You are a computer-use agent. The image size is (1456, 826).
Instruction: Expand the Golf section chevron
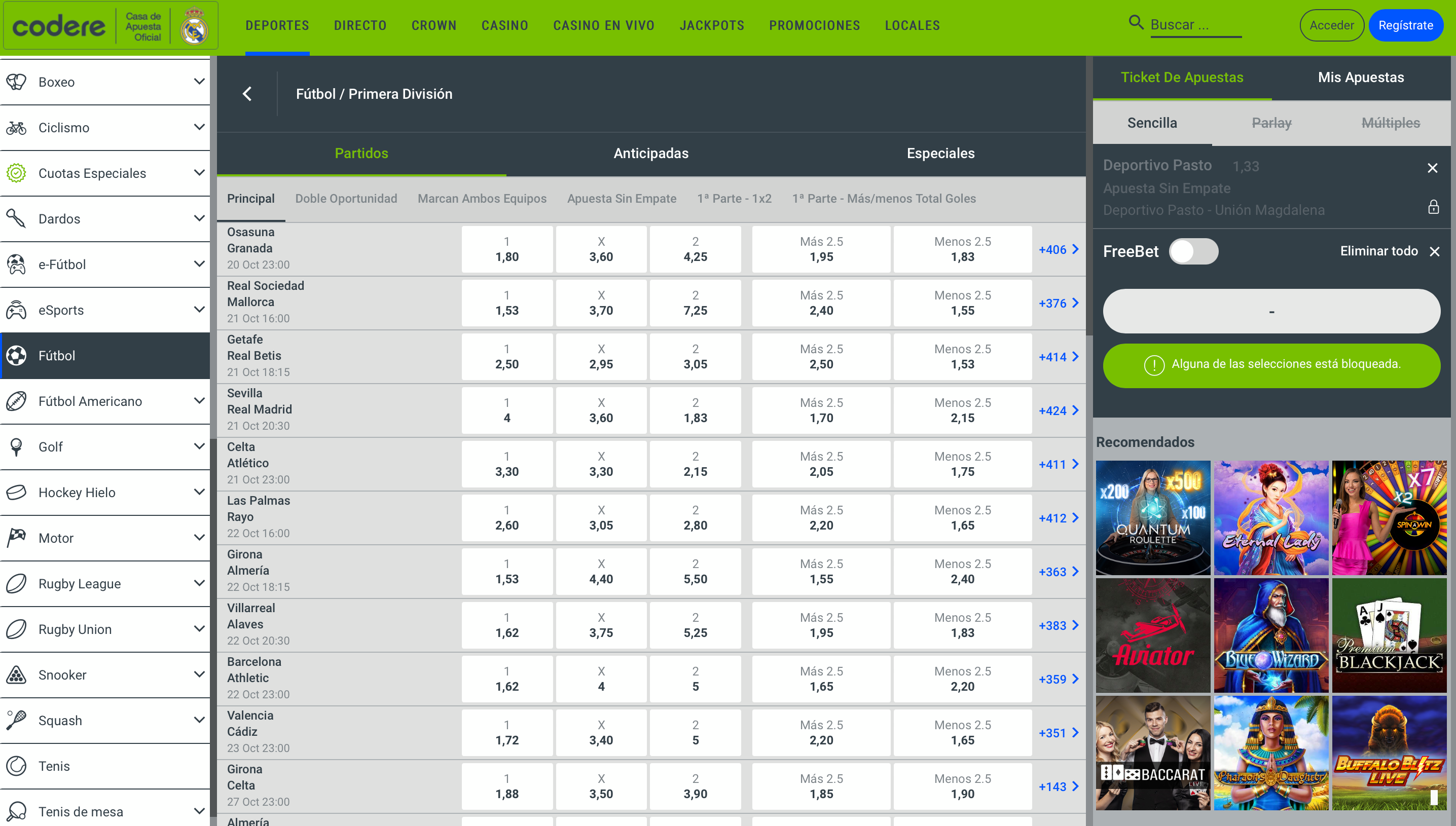point(199,446)
